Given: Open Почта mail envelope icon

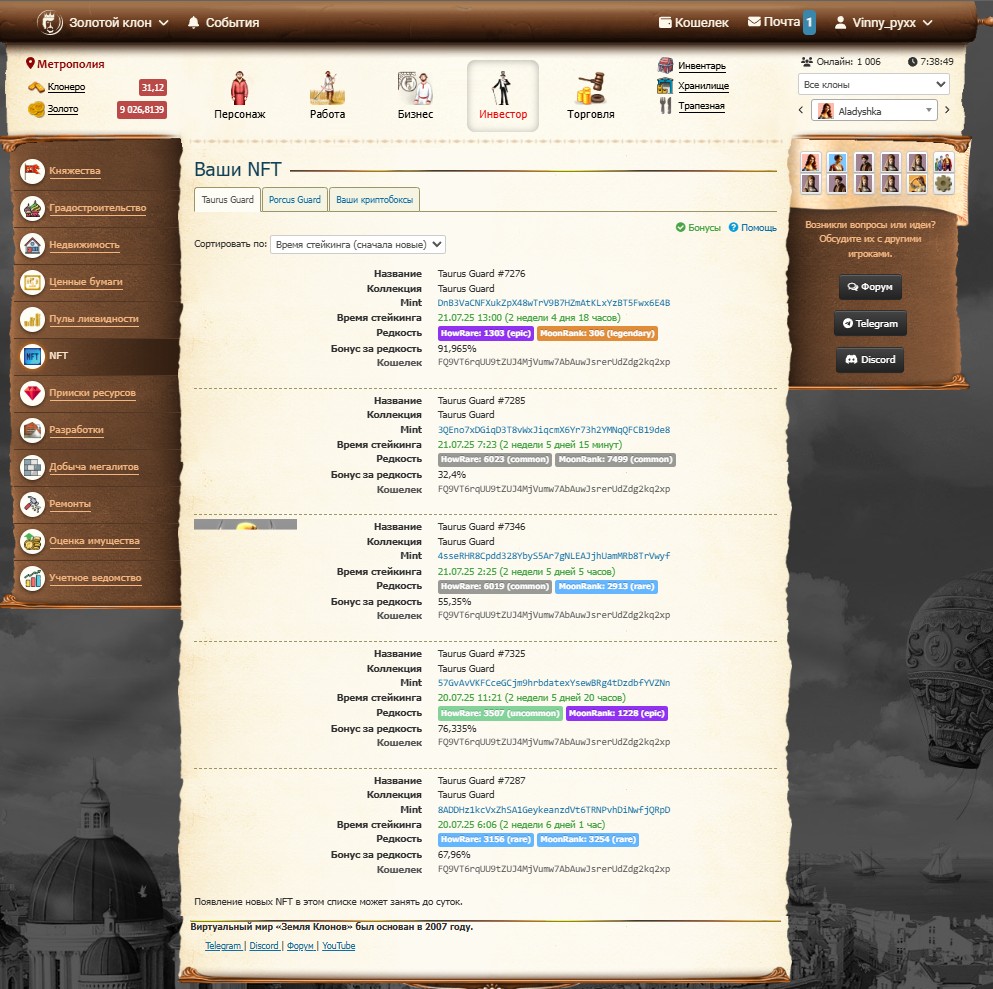Looking at the screenshot, I should [754, 22].
